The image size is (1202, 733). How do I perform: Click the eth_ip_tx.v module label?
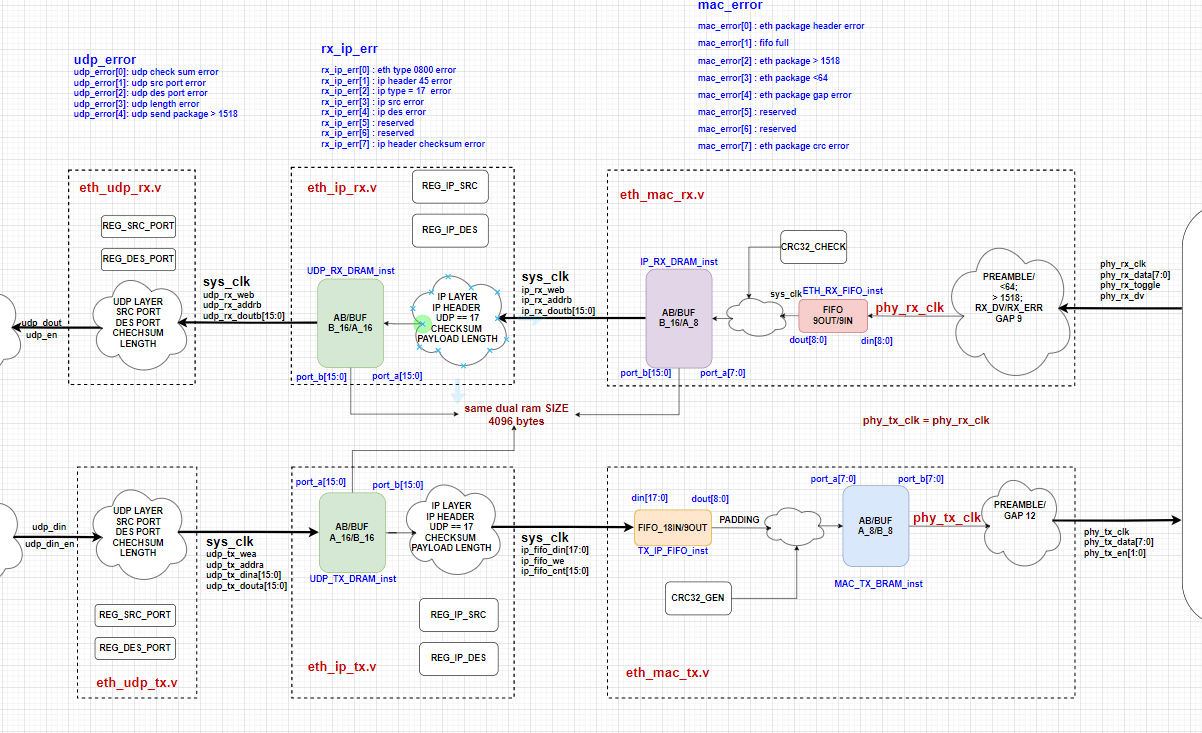pos(342,667)
